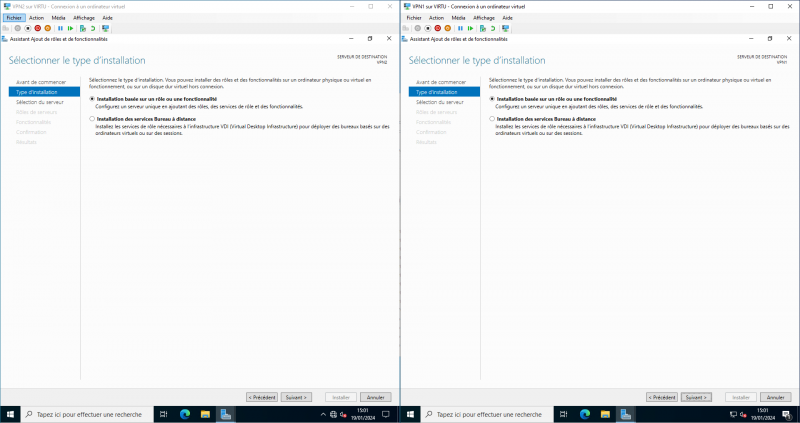Go to Avant de commencer step in VPN1
The image size is (800, 423).
441,82
